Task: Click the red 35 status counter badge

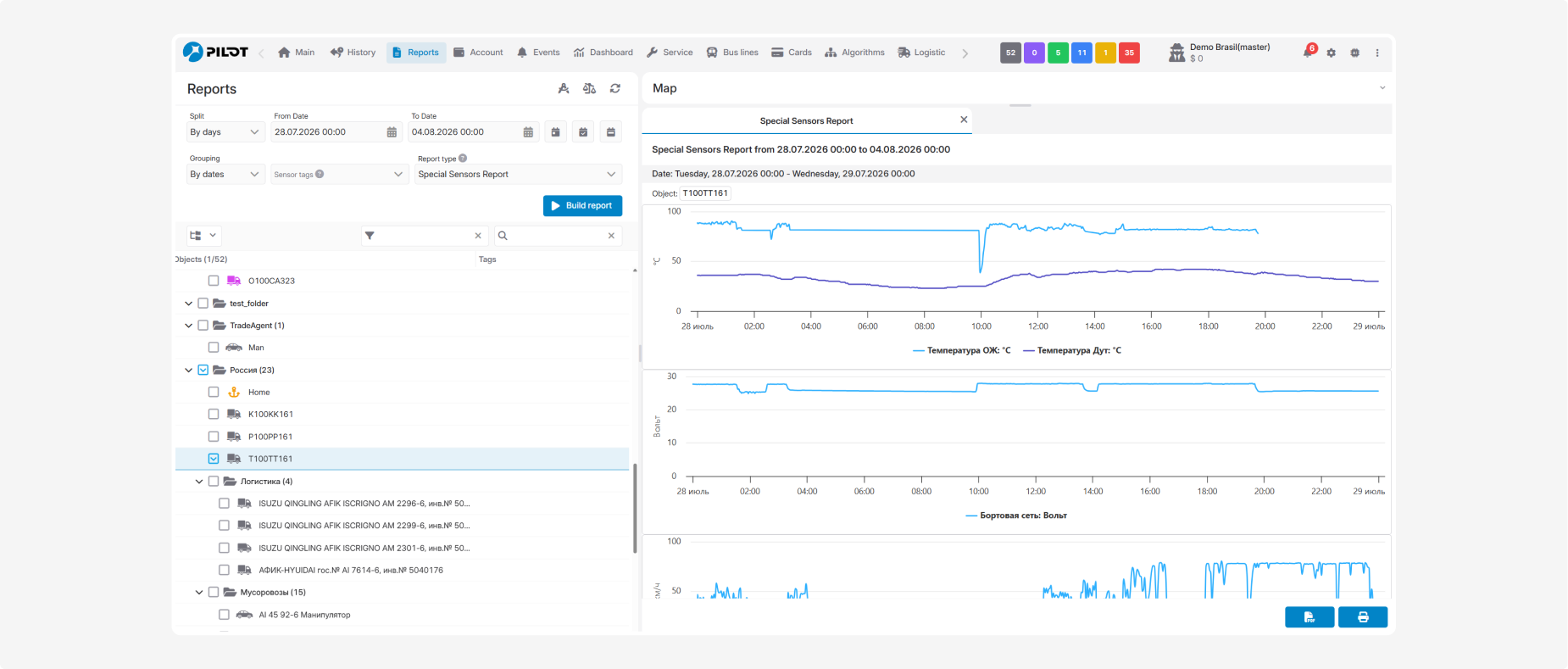Action: (1129, 53)
